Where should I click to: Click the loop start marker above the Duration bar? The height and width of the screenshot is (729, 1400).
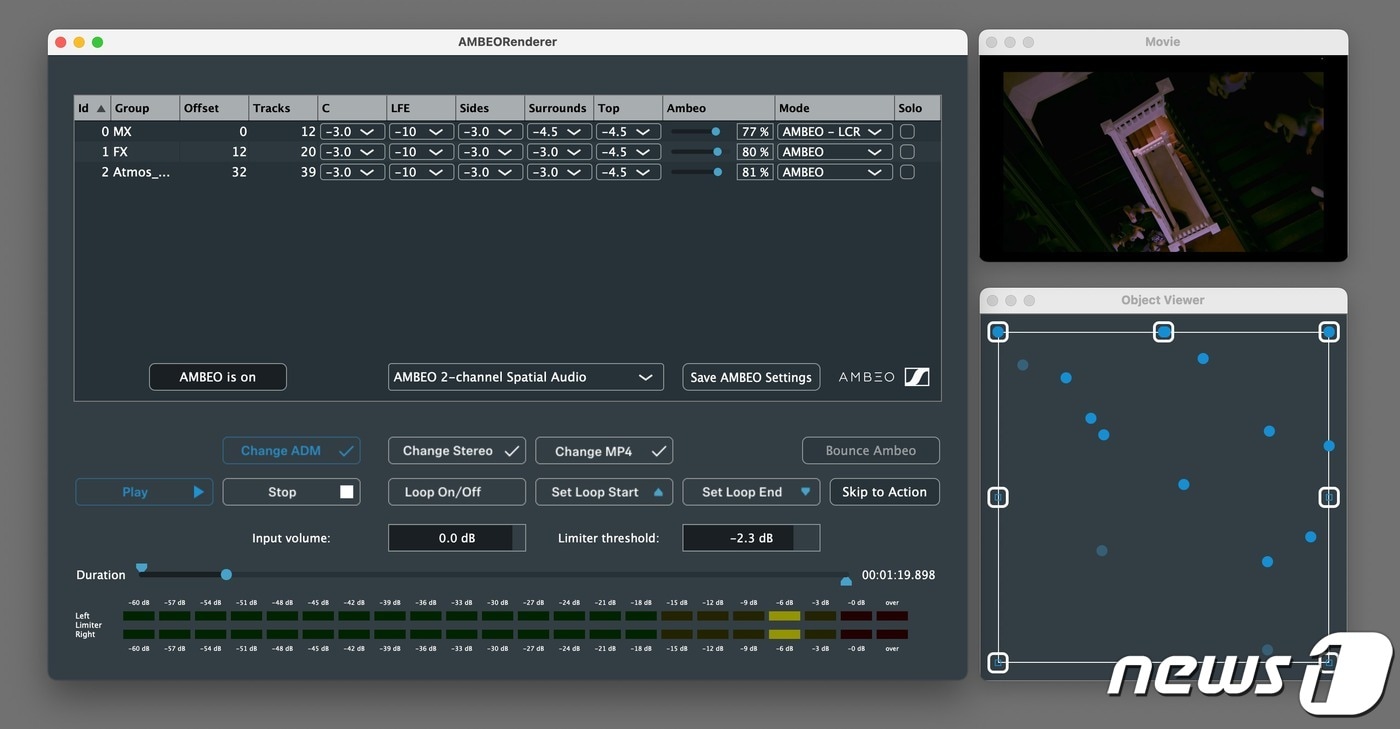click(x=142, y=567)
